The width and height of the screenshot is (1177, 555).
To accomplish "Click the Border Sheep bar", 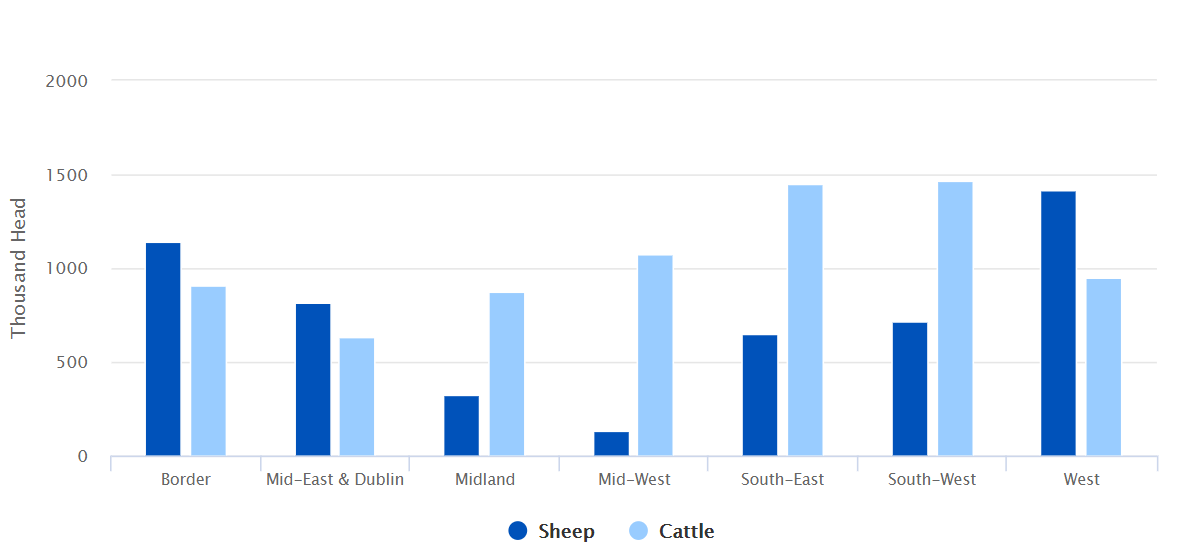I will pos(163,349).
